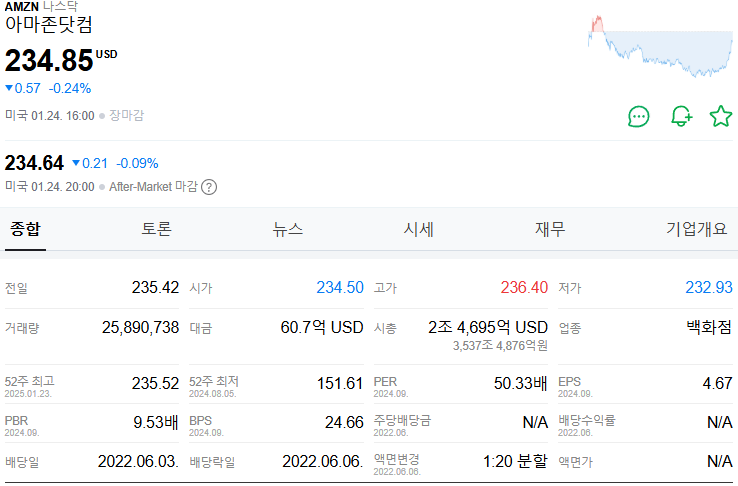Screen dimensions: 738x486
Task: Click the 액면가 label
Action: (575, 462)
